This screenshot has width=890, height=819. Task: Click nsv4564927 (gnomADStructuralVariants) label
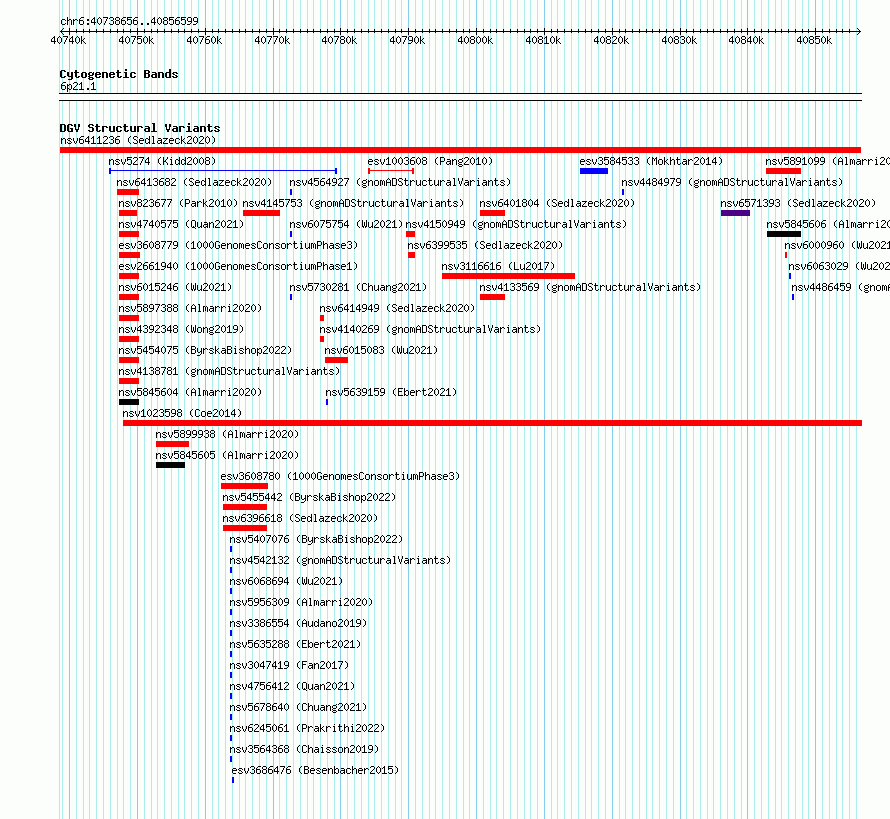click(x=400, y=182)
